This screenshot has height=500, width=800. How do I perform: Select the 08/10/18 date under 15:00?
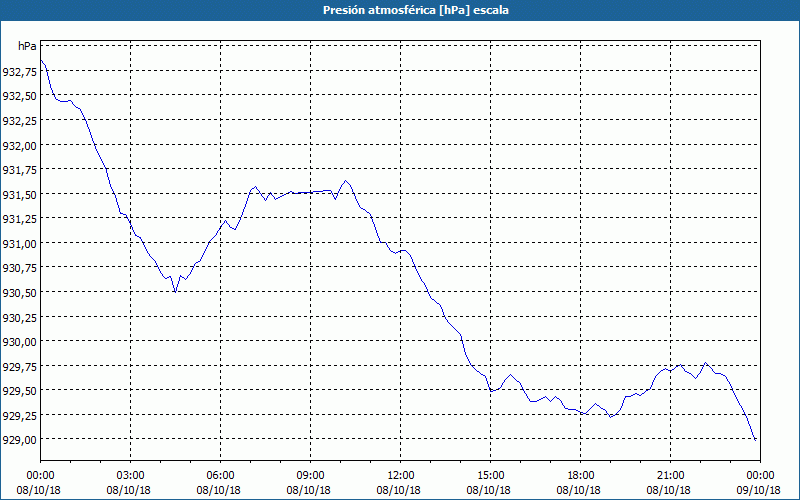(488, 490)
